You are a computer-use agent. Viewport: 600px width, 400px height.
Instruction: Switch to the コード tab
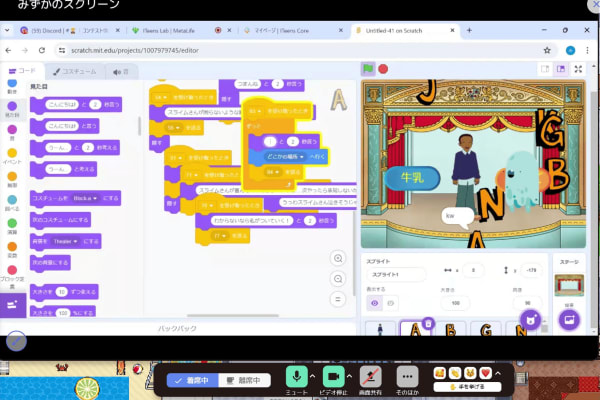[22, 71]
